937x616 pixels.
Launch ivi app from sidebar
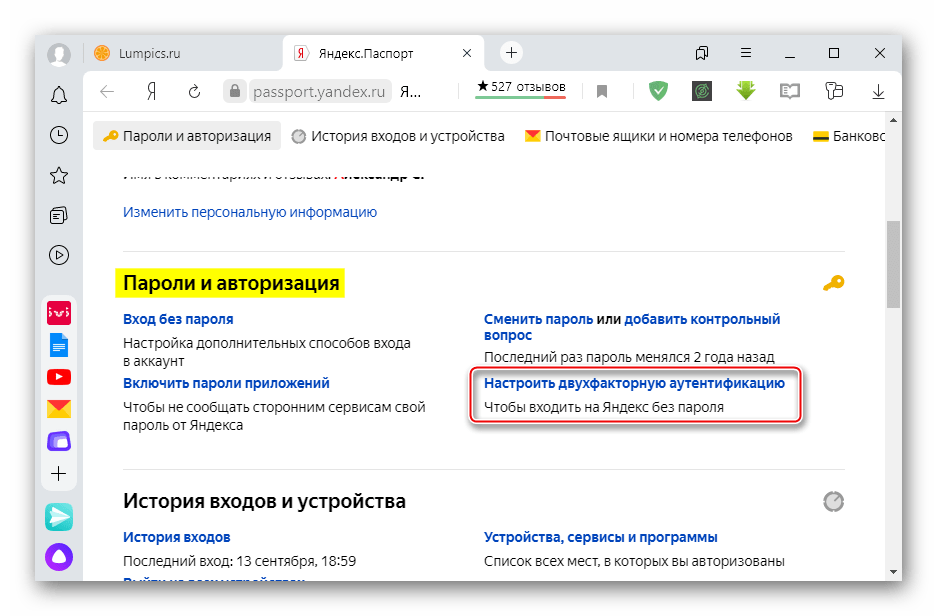coord(59,312)
